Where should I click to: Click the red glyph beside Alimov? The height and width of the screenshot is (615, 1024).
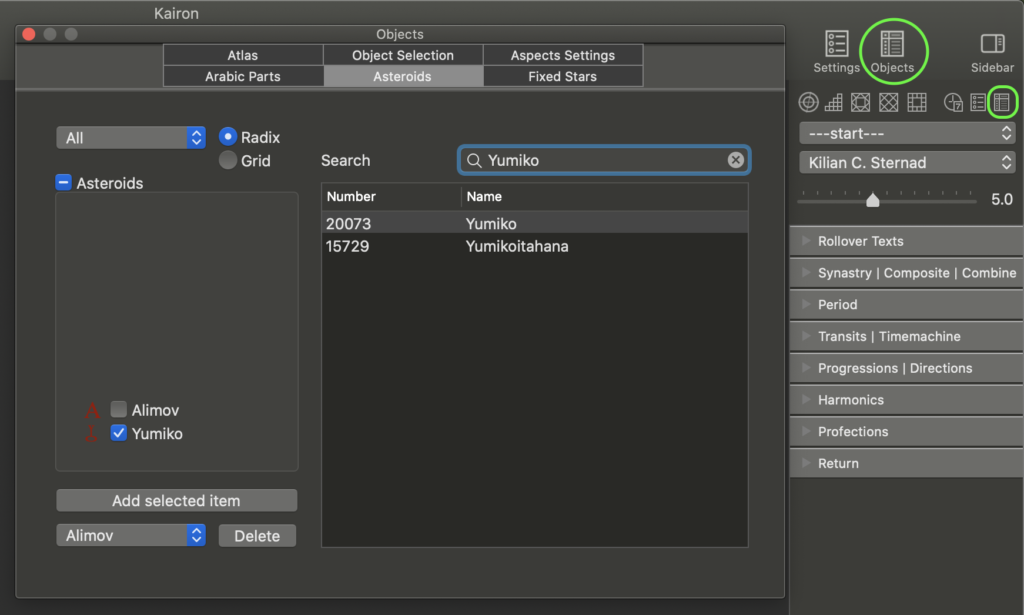click(92, 410)
